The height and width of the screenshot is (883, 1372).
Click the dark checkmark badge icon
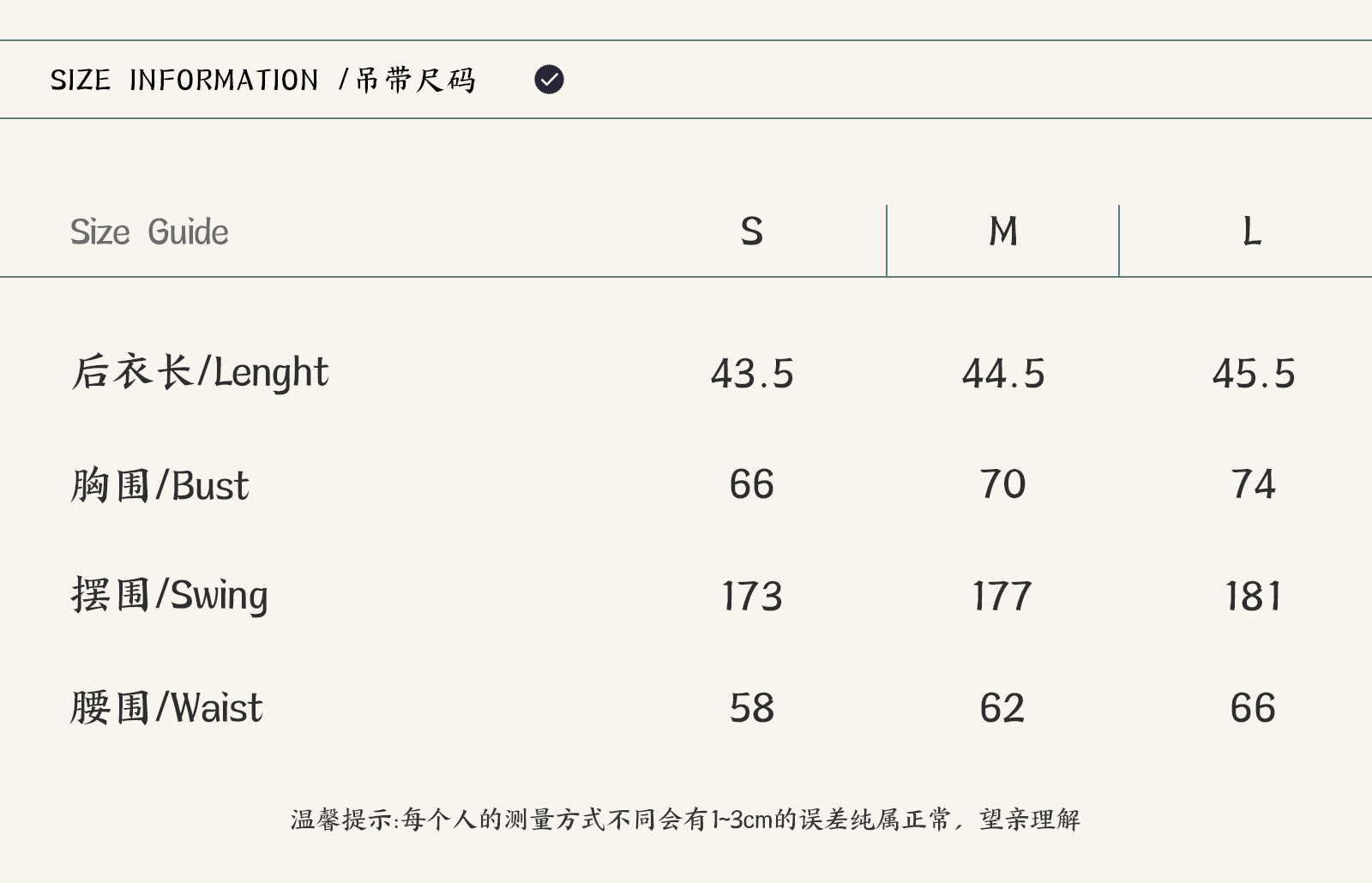[549, 80]
